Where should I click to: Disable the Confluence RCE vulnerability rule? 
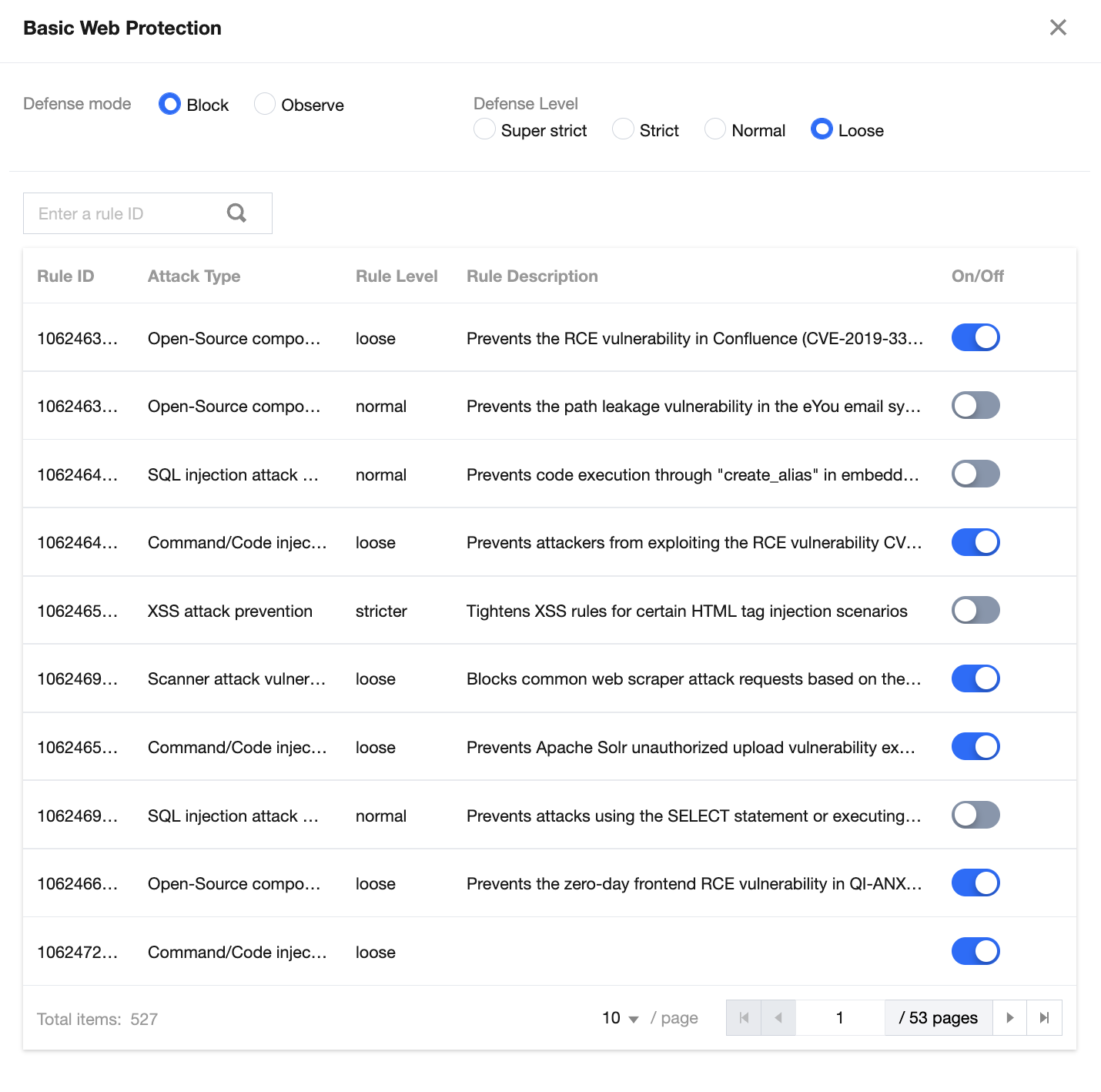(x=976, y=337)
